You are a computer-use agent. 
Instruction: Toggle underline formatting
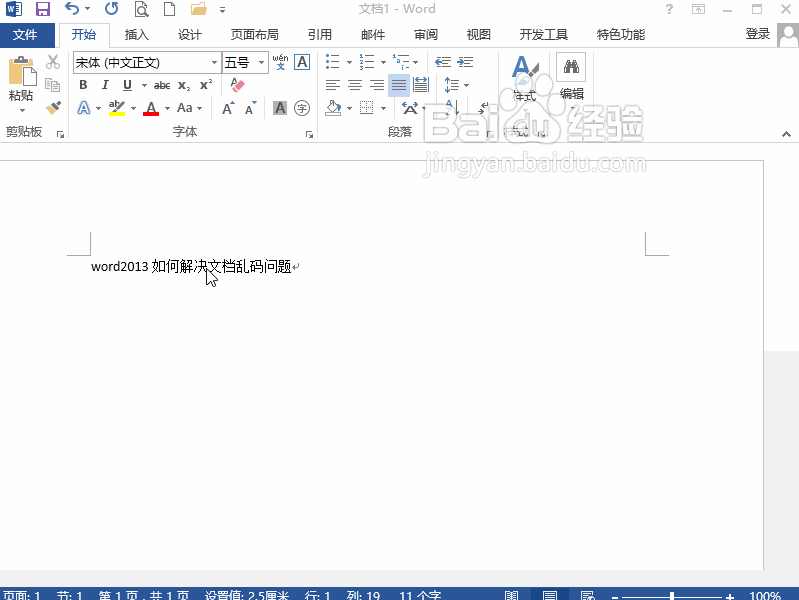click(127, 85)
